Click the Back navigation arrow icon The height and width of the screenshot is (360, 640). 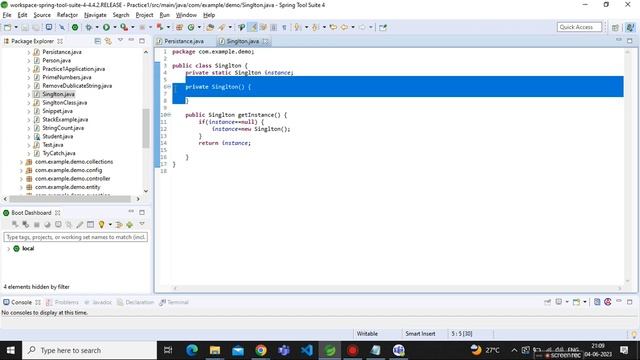pos(344,27)
